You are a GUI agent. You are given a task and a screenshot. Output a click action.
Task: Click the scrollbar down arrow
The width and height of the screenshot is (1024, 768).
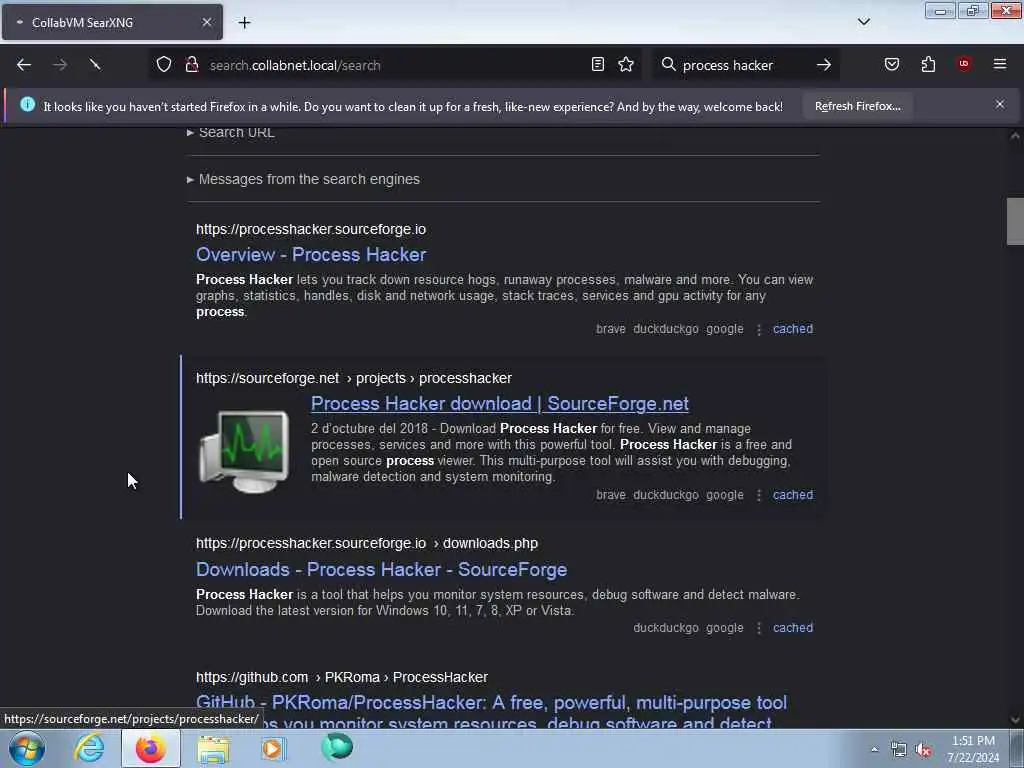click(1015, 720)
